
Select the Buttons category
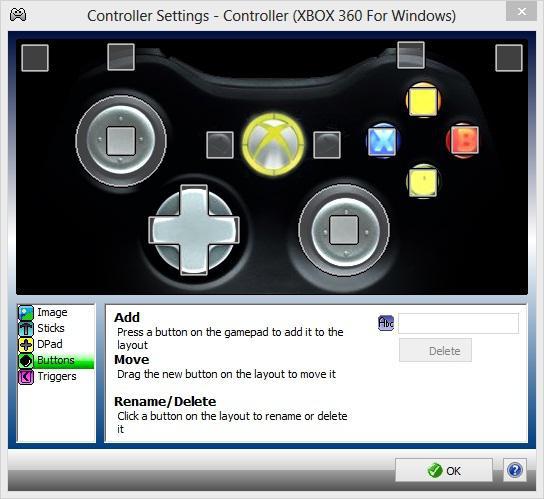56,360
